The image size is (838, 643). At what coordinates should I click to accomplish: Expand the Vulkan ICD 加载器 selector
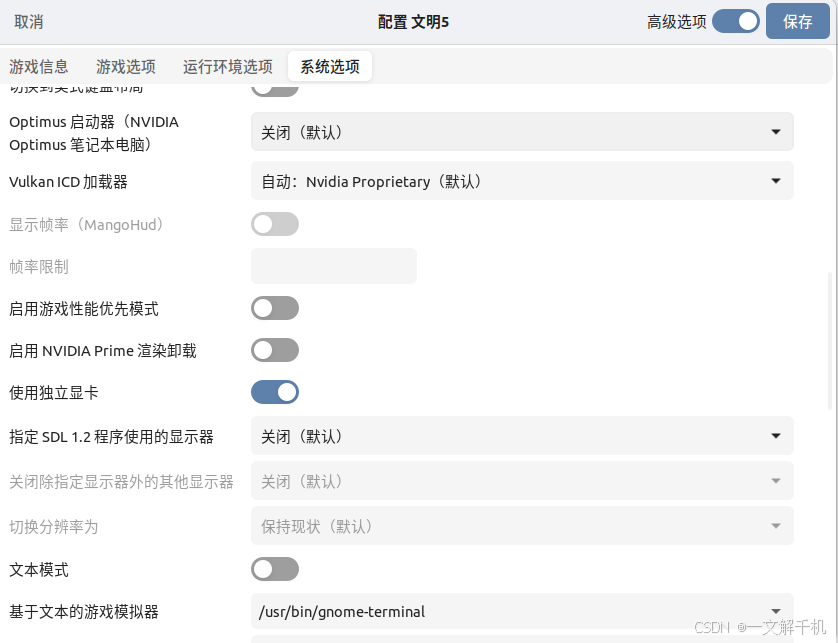tap(521, 181)
